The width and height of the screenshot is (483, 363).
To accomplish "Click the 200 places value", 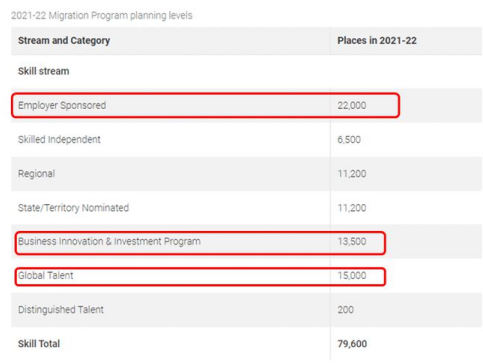I will (345, 310).
